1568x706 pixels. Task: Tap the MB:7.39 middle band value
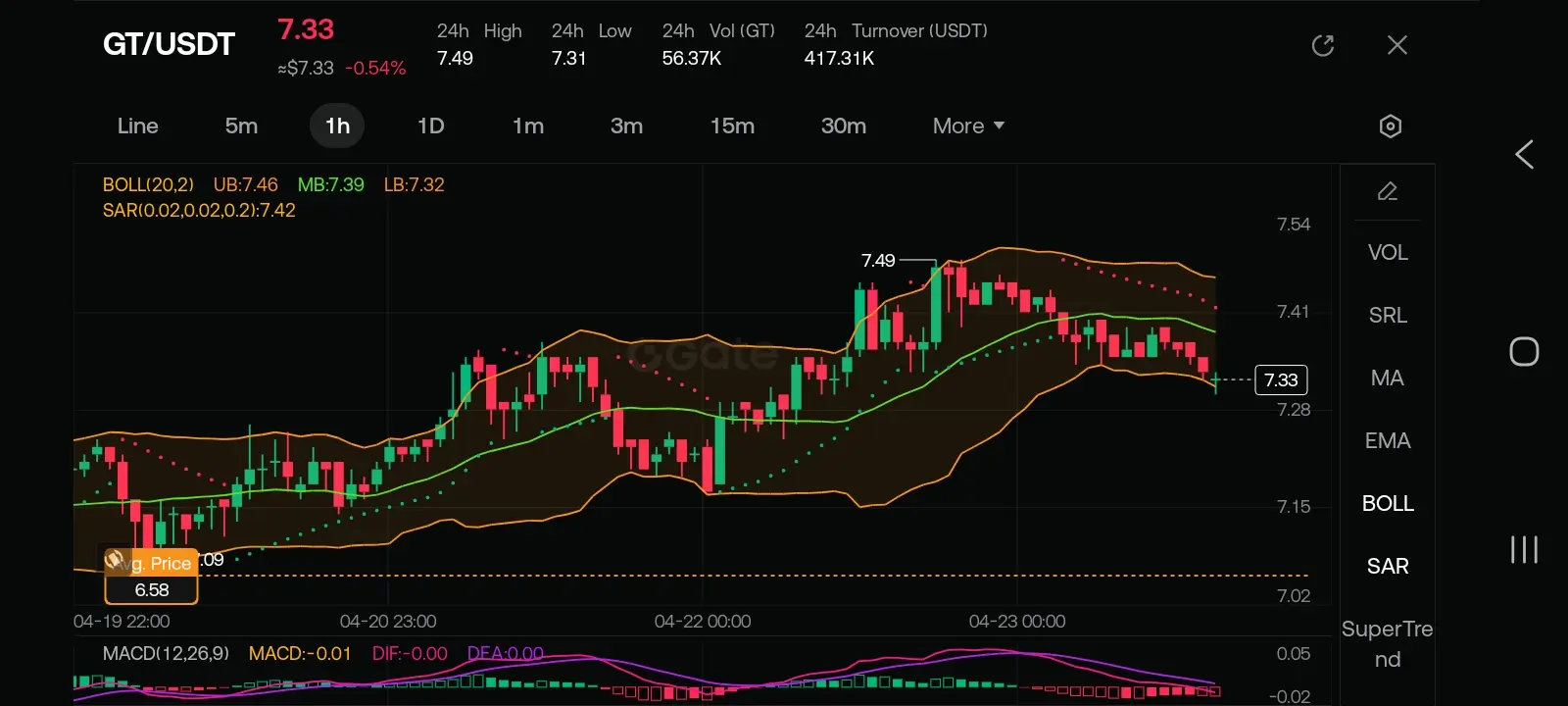click(x=331, y=184)
